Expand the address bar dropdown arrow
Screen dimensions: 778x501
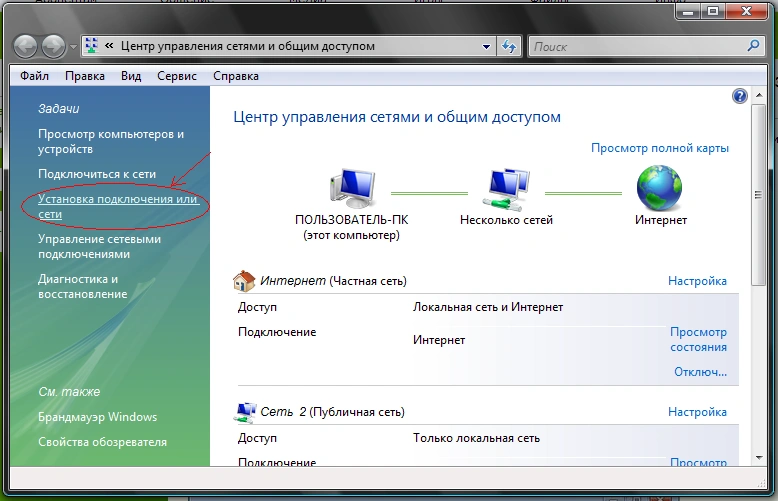(487, 46)
